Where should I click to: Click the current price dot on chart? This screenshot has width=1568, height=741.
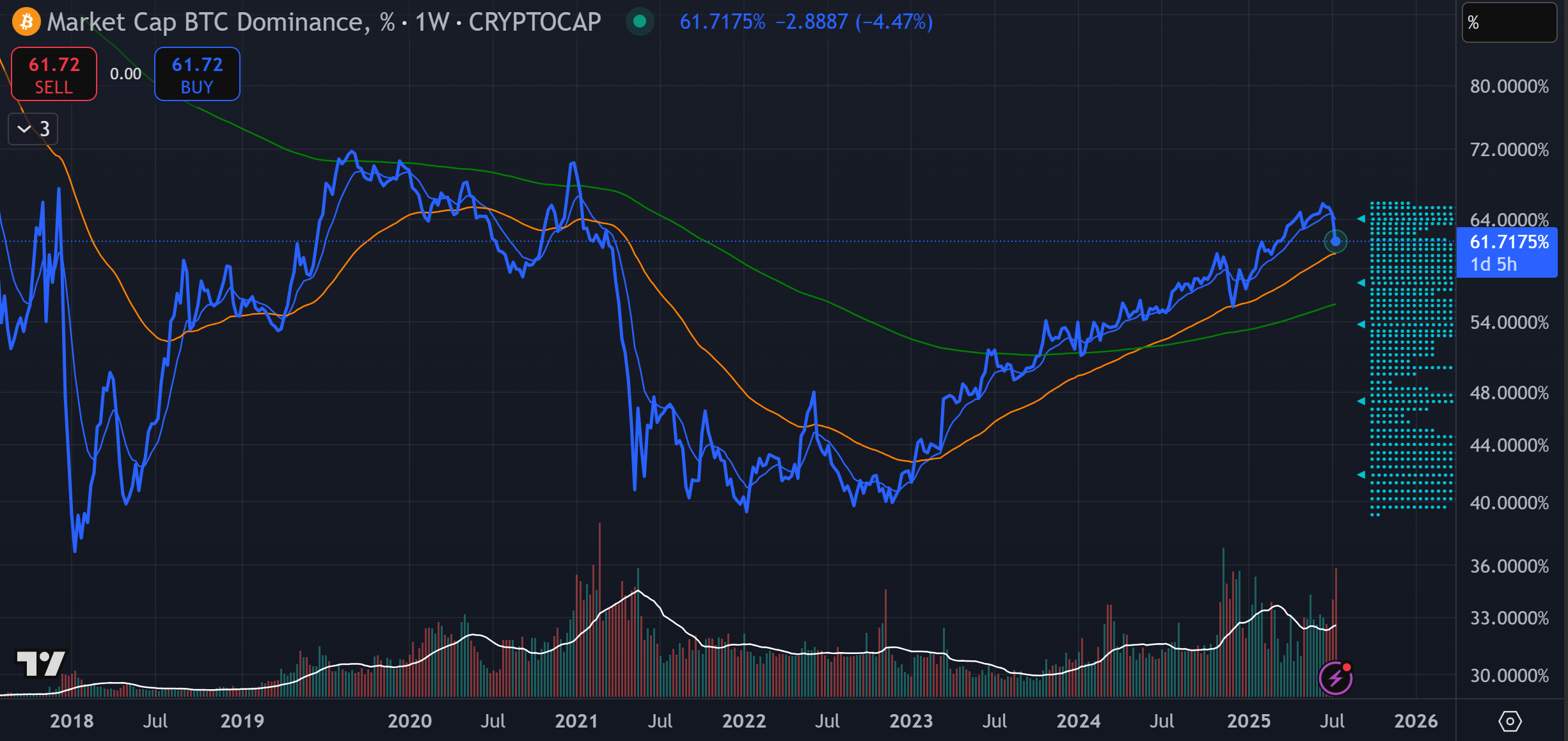[1335, 242]
